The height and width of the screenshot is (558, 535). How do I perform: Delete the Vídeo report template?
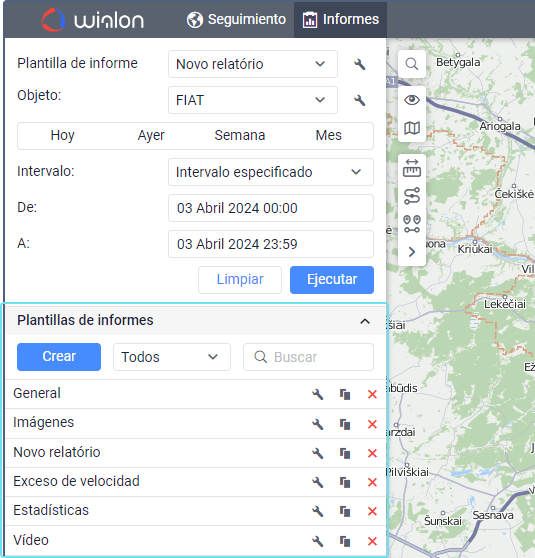372,541
